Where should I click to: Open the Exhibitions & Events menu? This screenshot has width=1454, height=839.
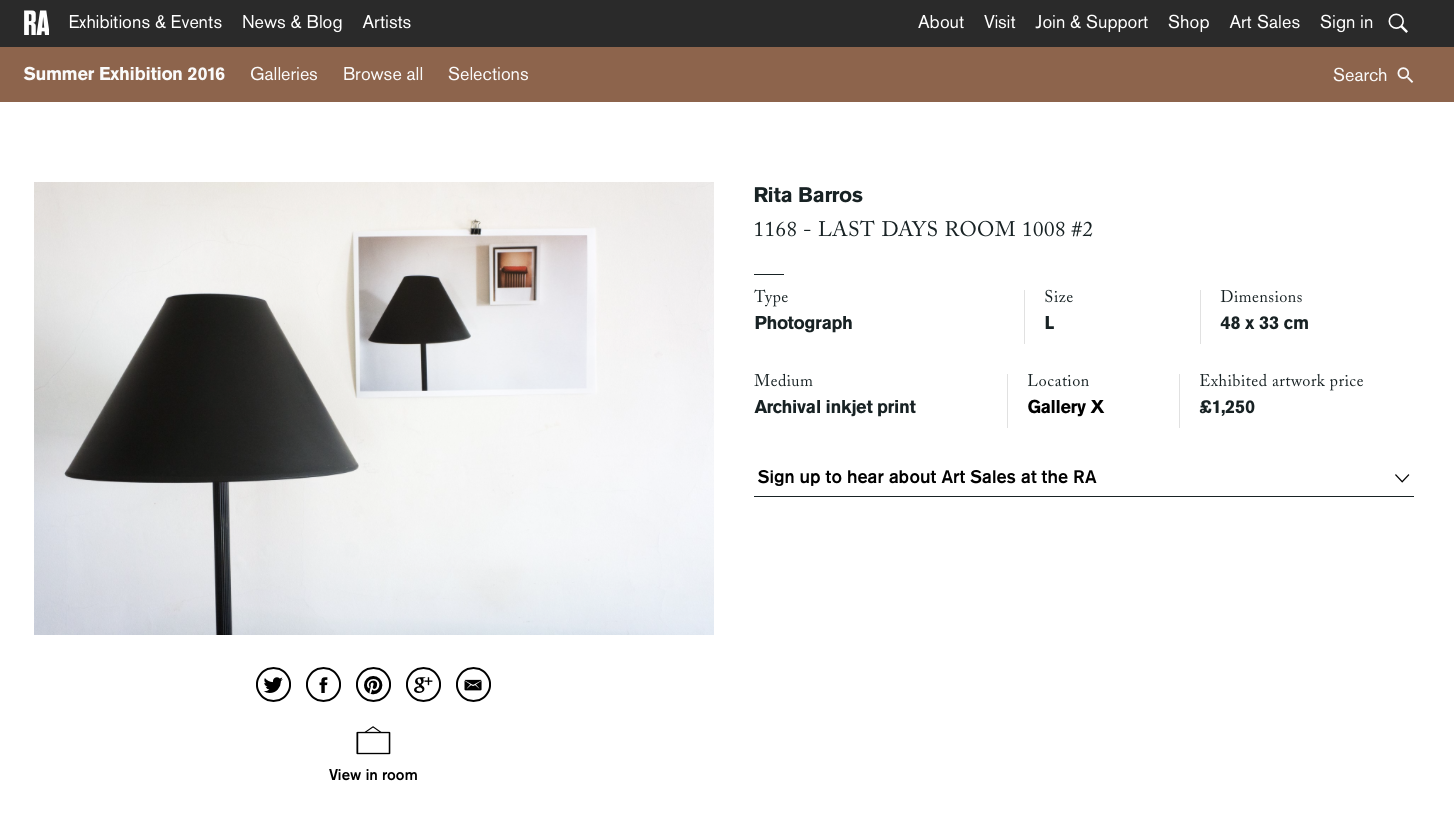(x=145, y=22)
